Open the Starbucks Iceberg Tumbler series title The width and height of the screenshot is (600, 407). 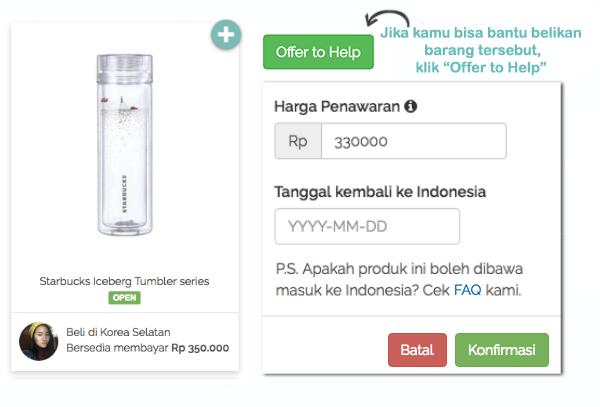tap(124, 281)
